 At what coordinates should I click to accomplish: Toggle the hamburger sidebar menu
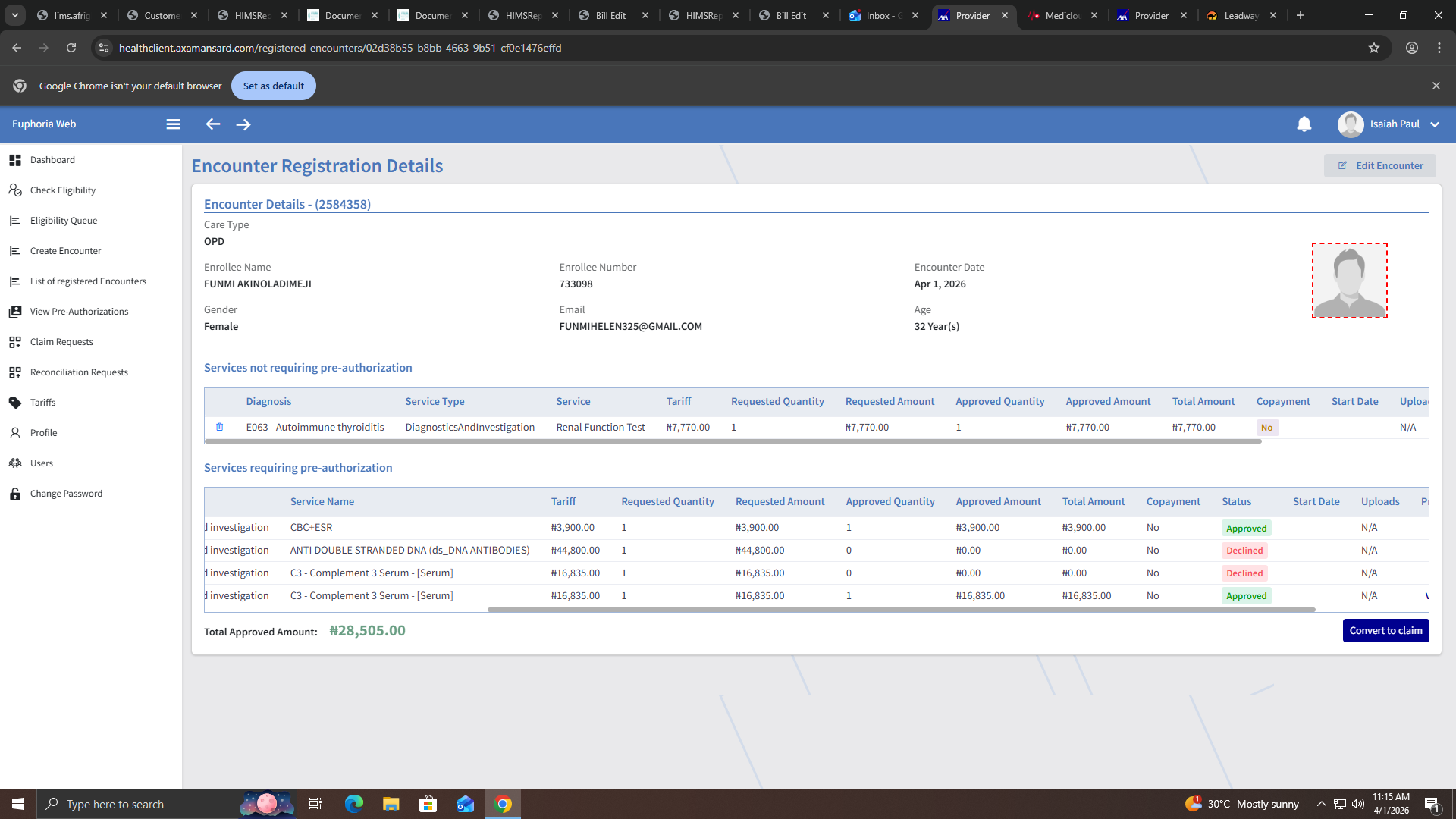click(x=173, y=124)
